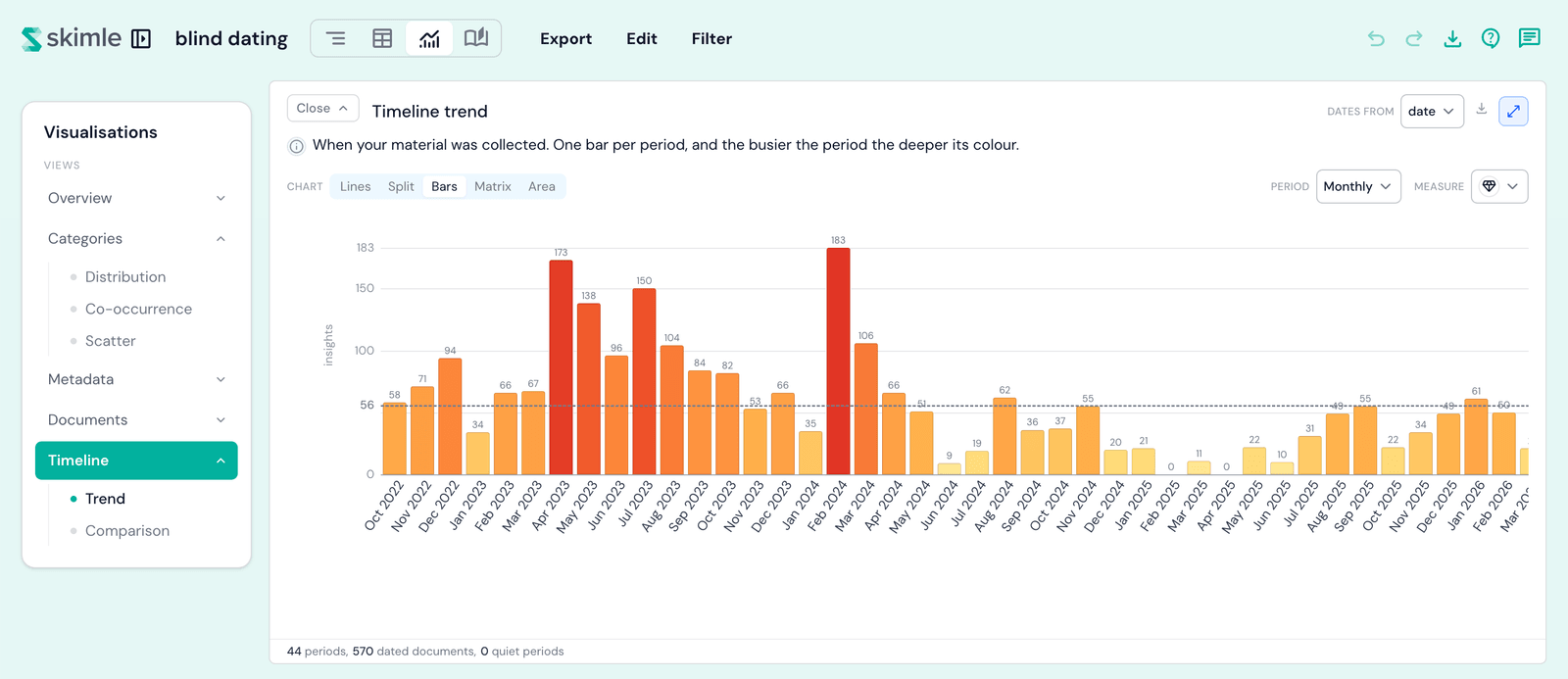
Task: Click the skimle logo
Action: [72, 38]
